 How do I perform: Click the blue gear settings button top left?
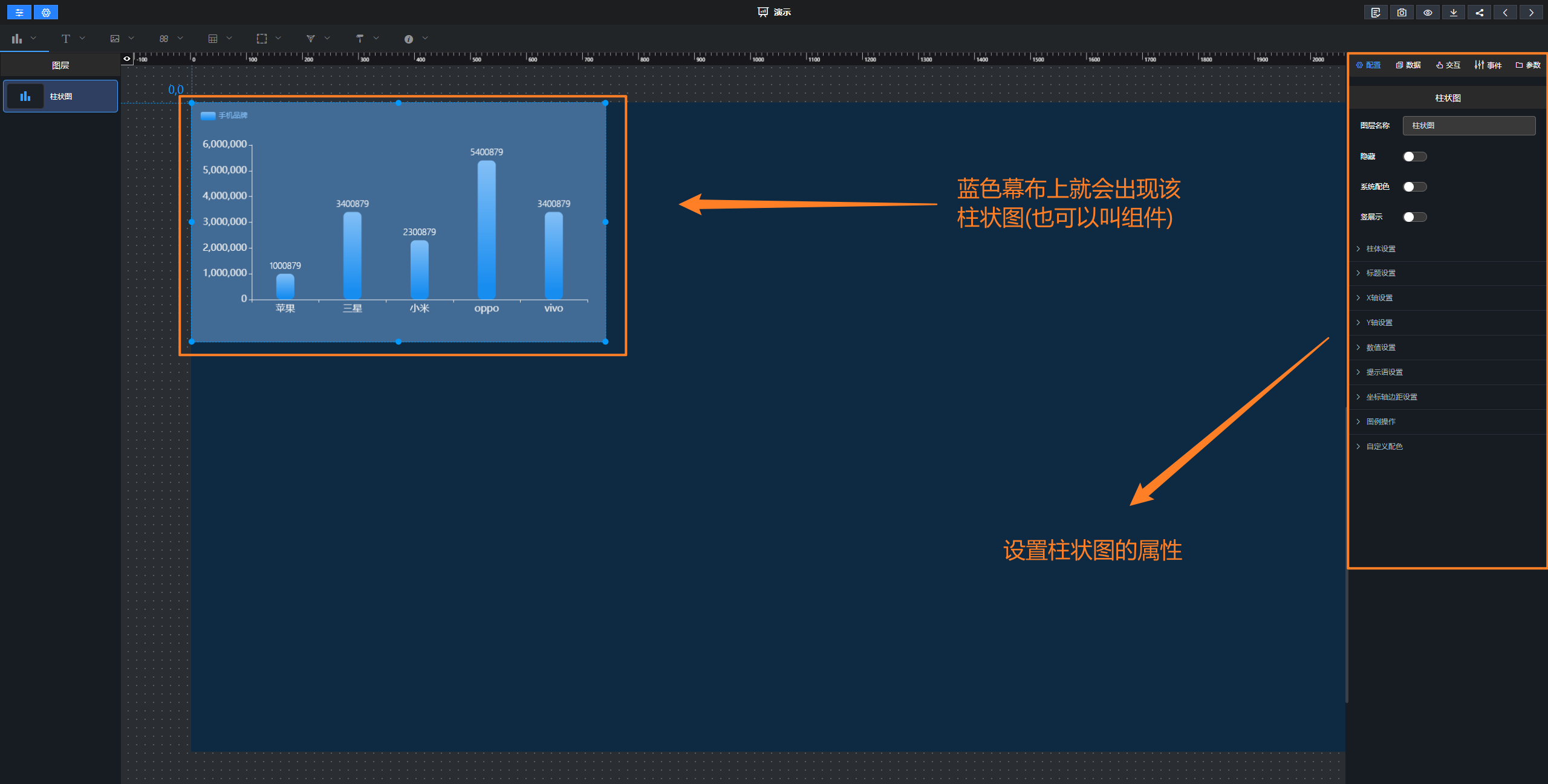46,12
